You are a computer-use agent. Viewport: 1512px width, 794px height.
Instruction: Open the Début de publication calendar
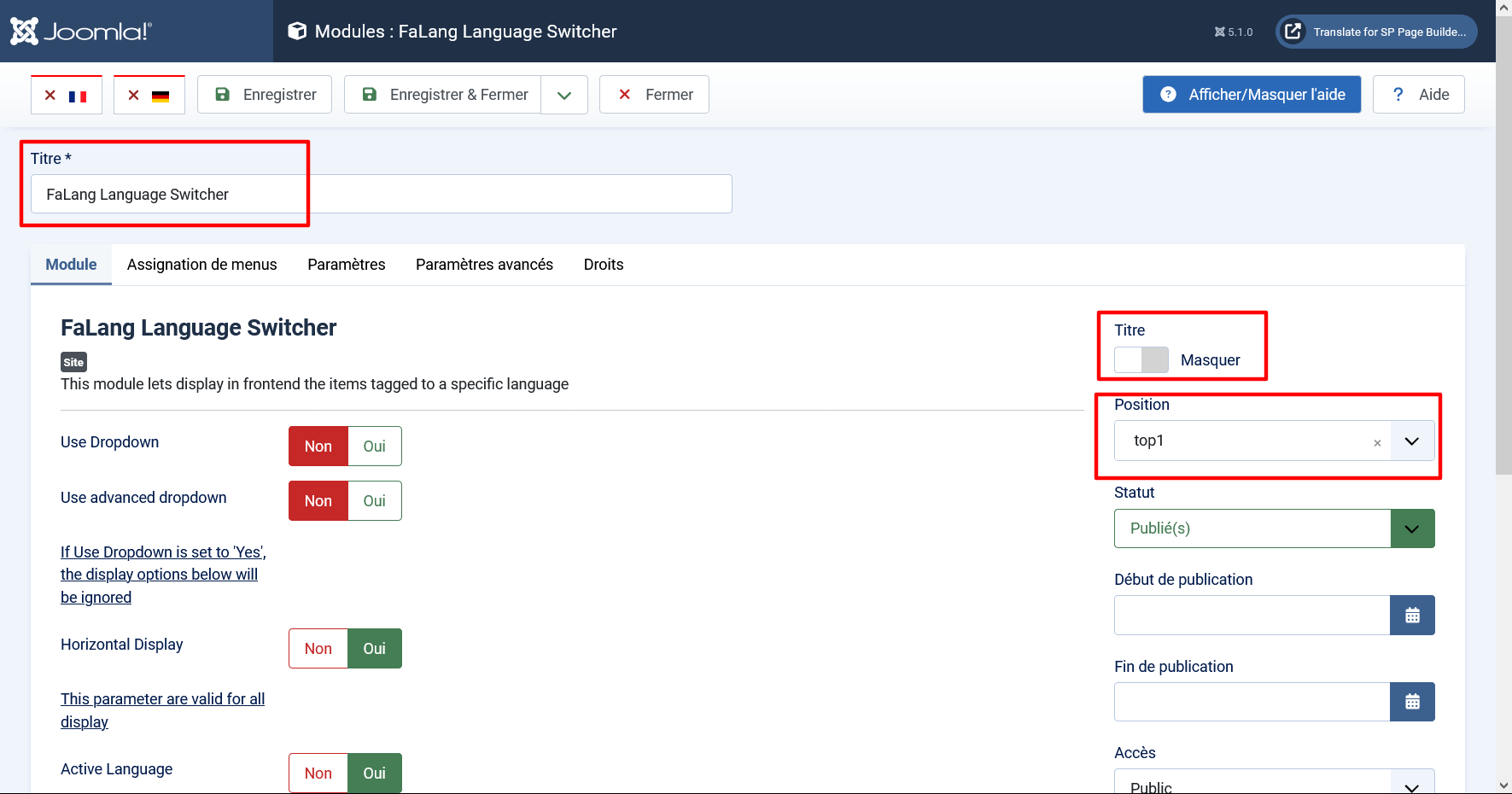pos(1413,616)
